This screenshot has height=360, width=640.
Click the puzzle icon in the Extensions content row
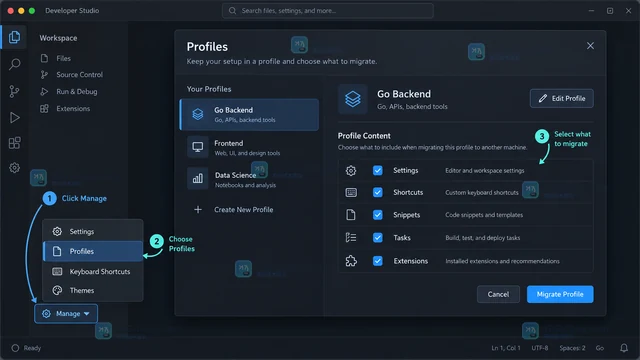coord(351,261)
